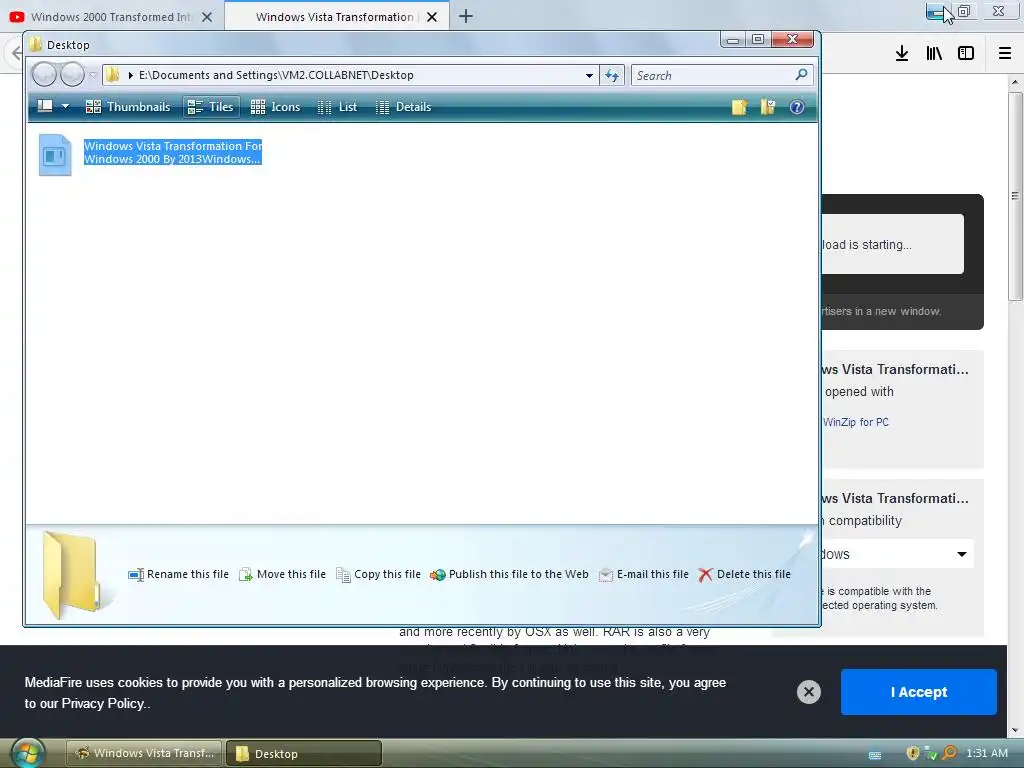Switch to Thumbnails view
1024x768 pixels.
(x=127, y=107)
